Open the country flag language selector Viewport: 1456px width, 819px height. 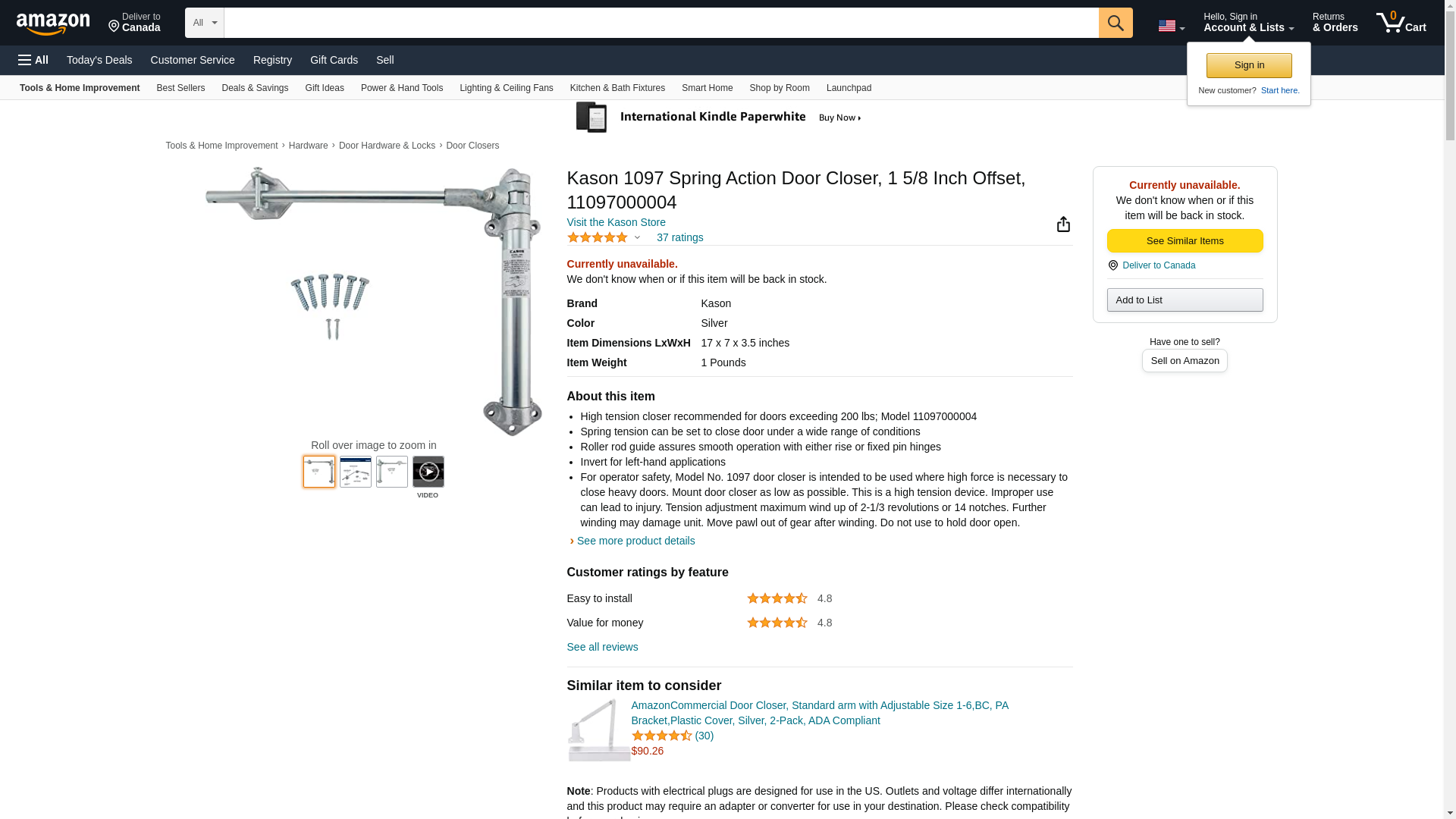[x=1171, y=26]
